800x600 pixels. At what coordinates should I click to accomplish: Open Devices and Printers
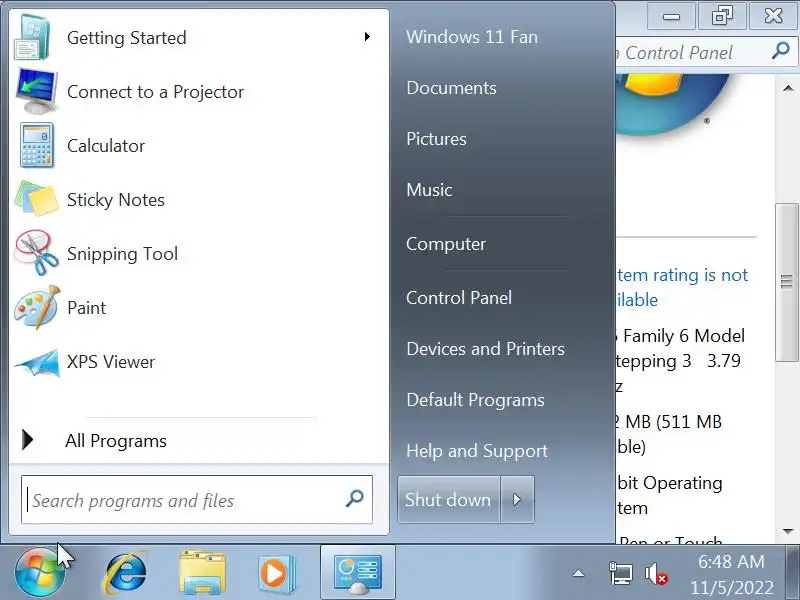(x=485, y=348)
